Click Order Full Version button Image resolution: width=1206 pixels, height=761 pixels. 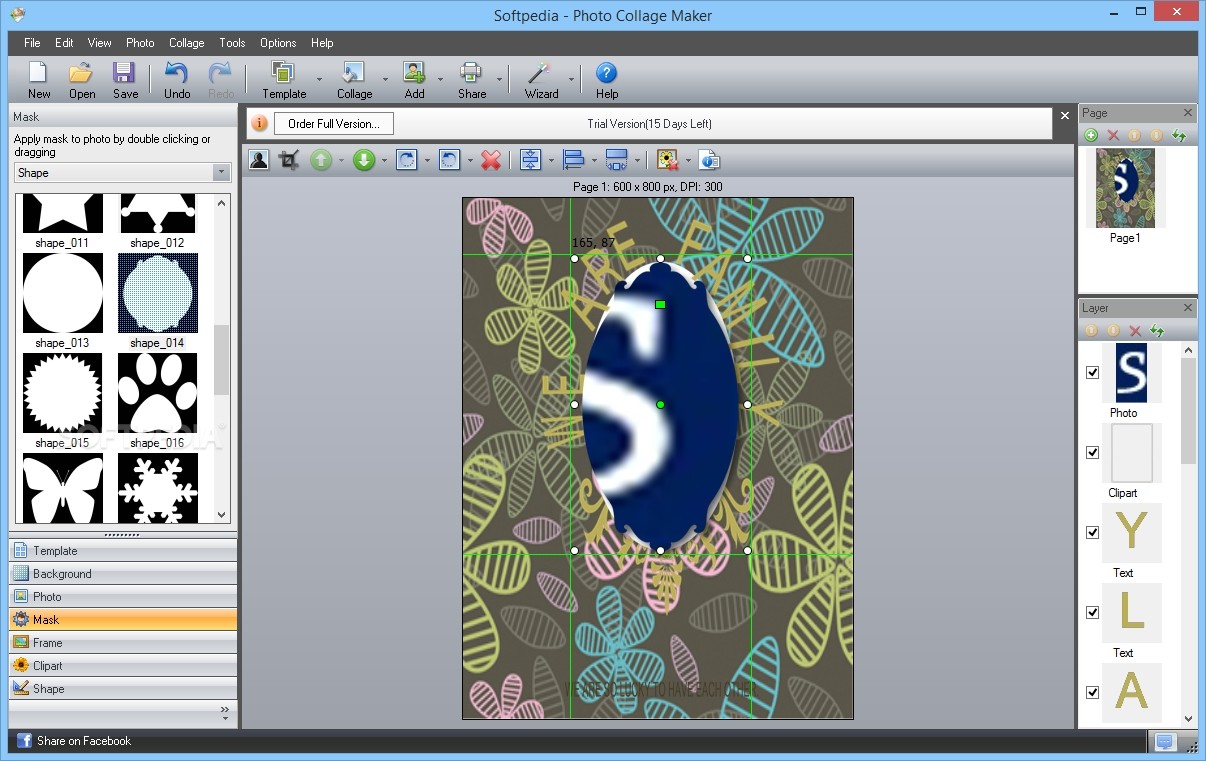334,124
